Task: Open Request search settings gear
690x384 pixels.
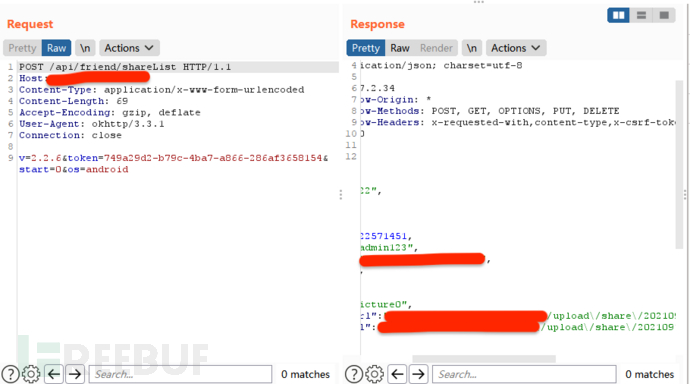Action: pyautogui.click(x=31, y=374)
